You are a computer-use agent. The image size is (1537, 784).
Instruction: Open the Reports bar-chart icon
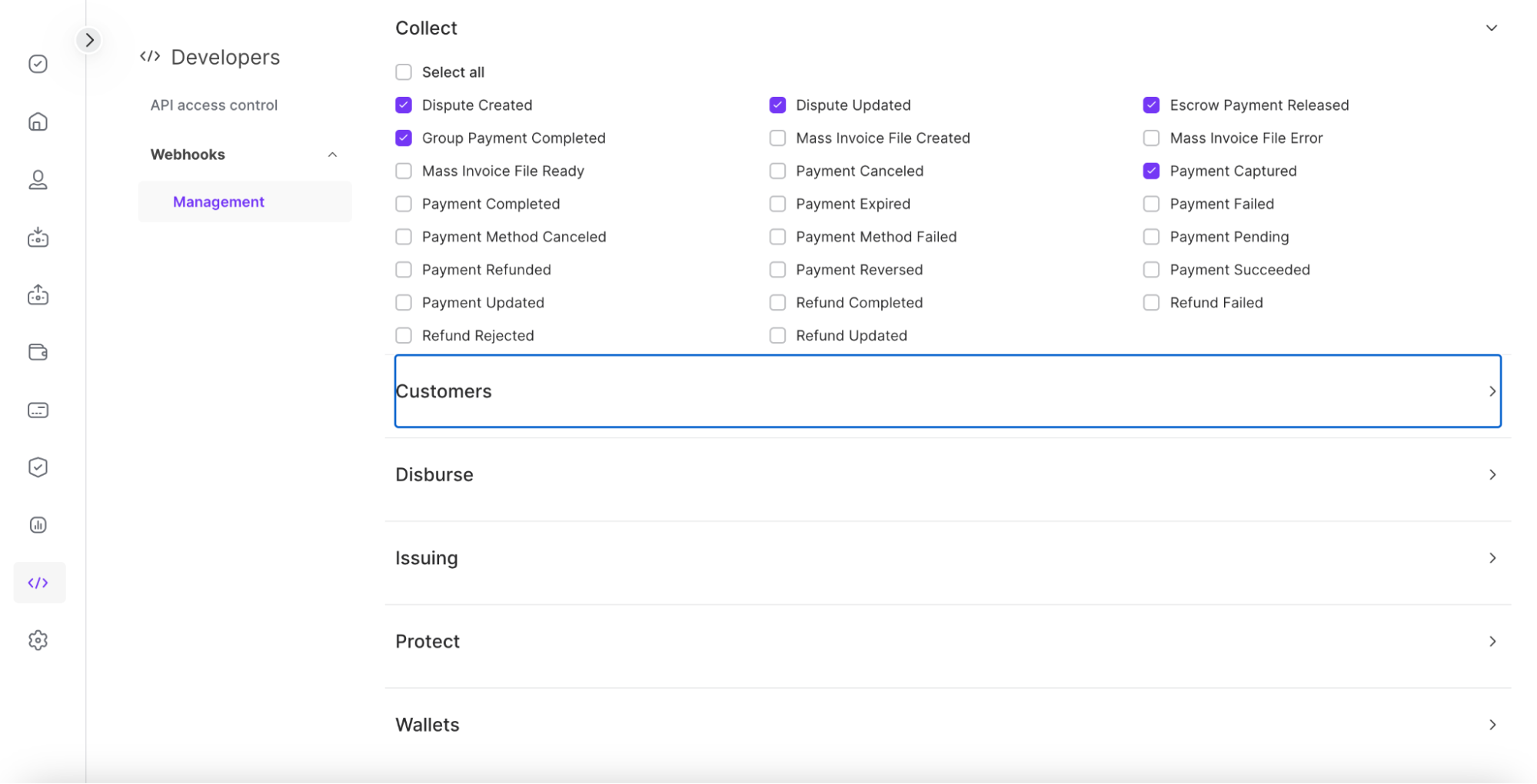coord(38,524)
